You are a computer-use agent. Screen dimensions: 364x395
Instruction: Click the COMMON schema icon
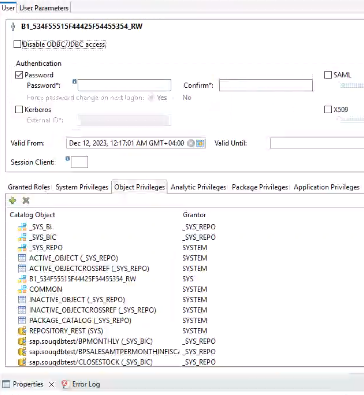[x=22, y=289]
